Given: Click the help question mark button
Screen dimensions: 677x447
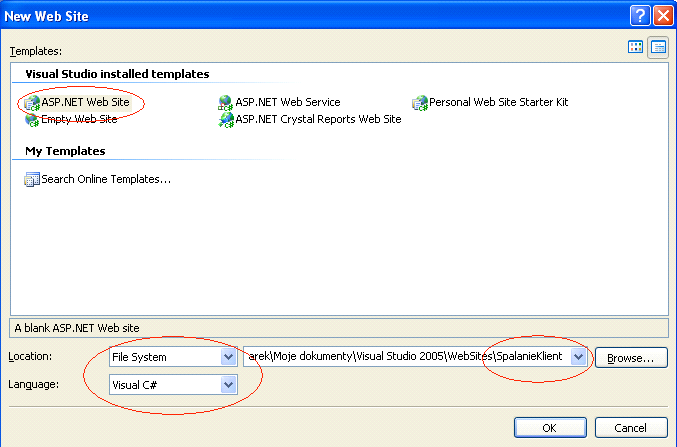Looking at the screenshot, I should tap(640, 16).
